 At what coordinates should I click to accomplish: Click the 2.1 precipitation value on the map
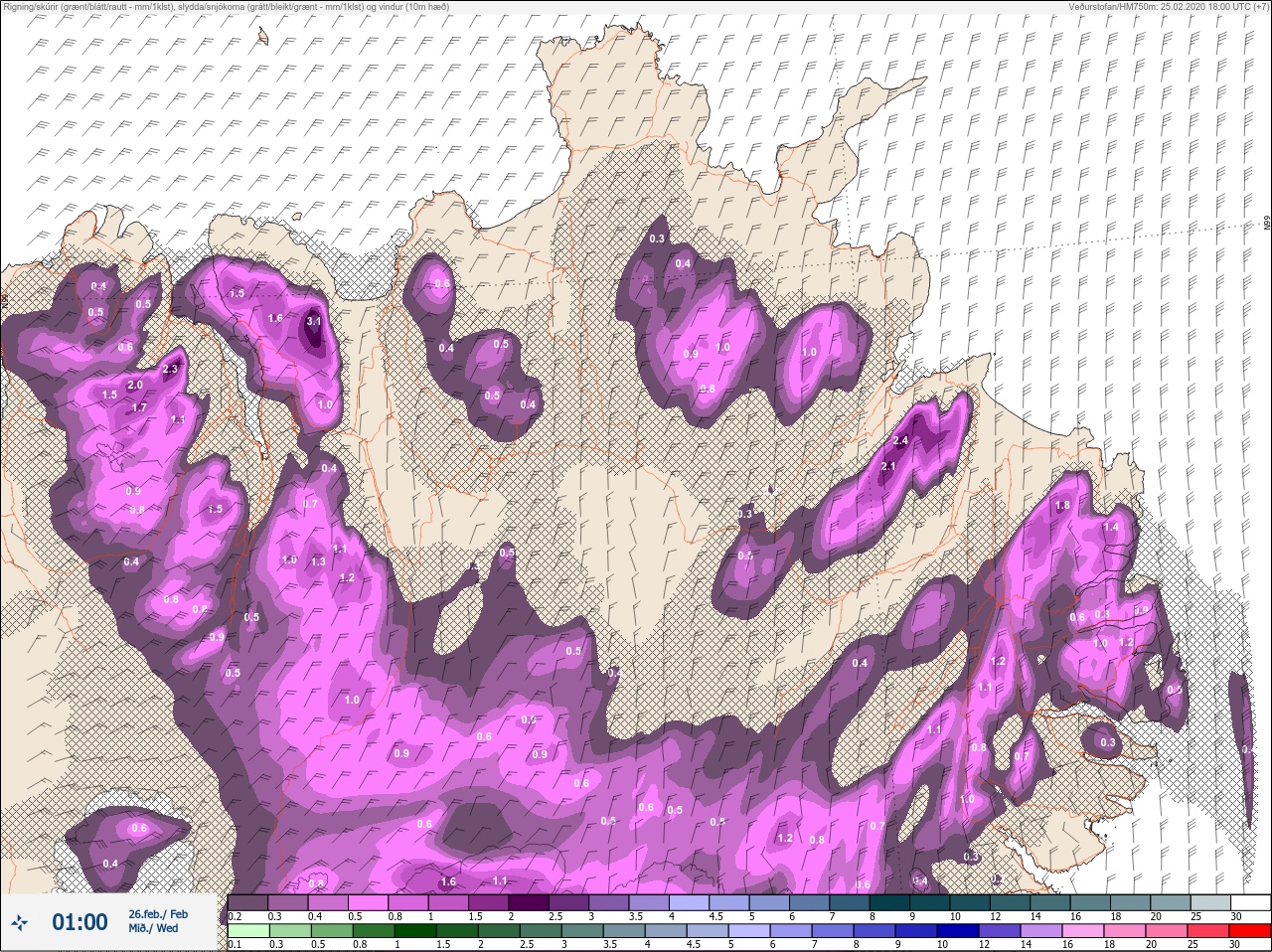[888, 467]
